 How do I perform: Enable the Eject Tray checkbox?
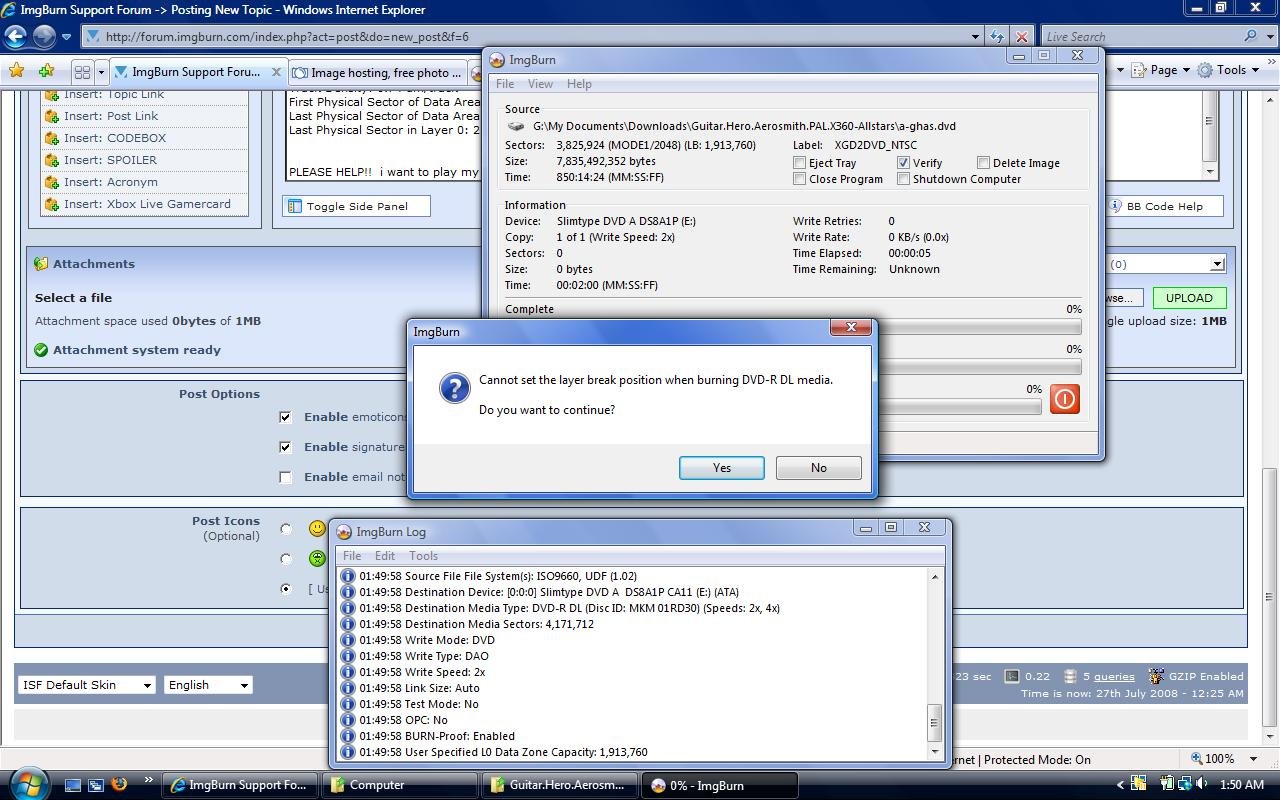(x=800, y=163)
